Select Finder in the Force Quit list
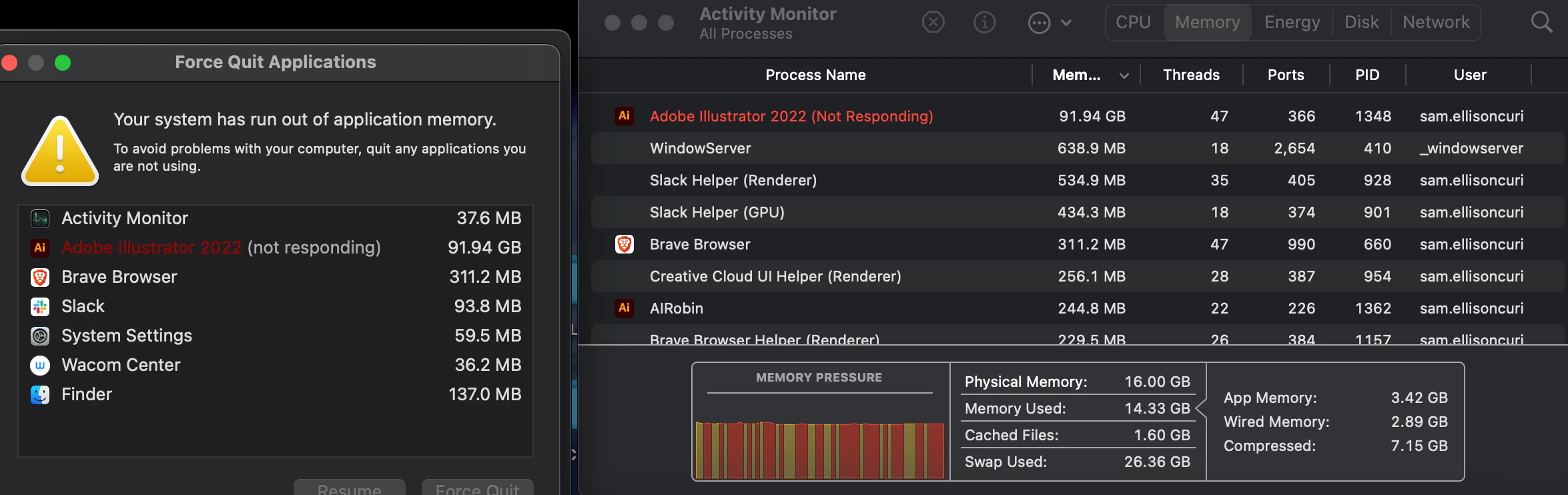The height and width of the screenshot is (495, 1568). [x=276, y=394]
